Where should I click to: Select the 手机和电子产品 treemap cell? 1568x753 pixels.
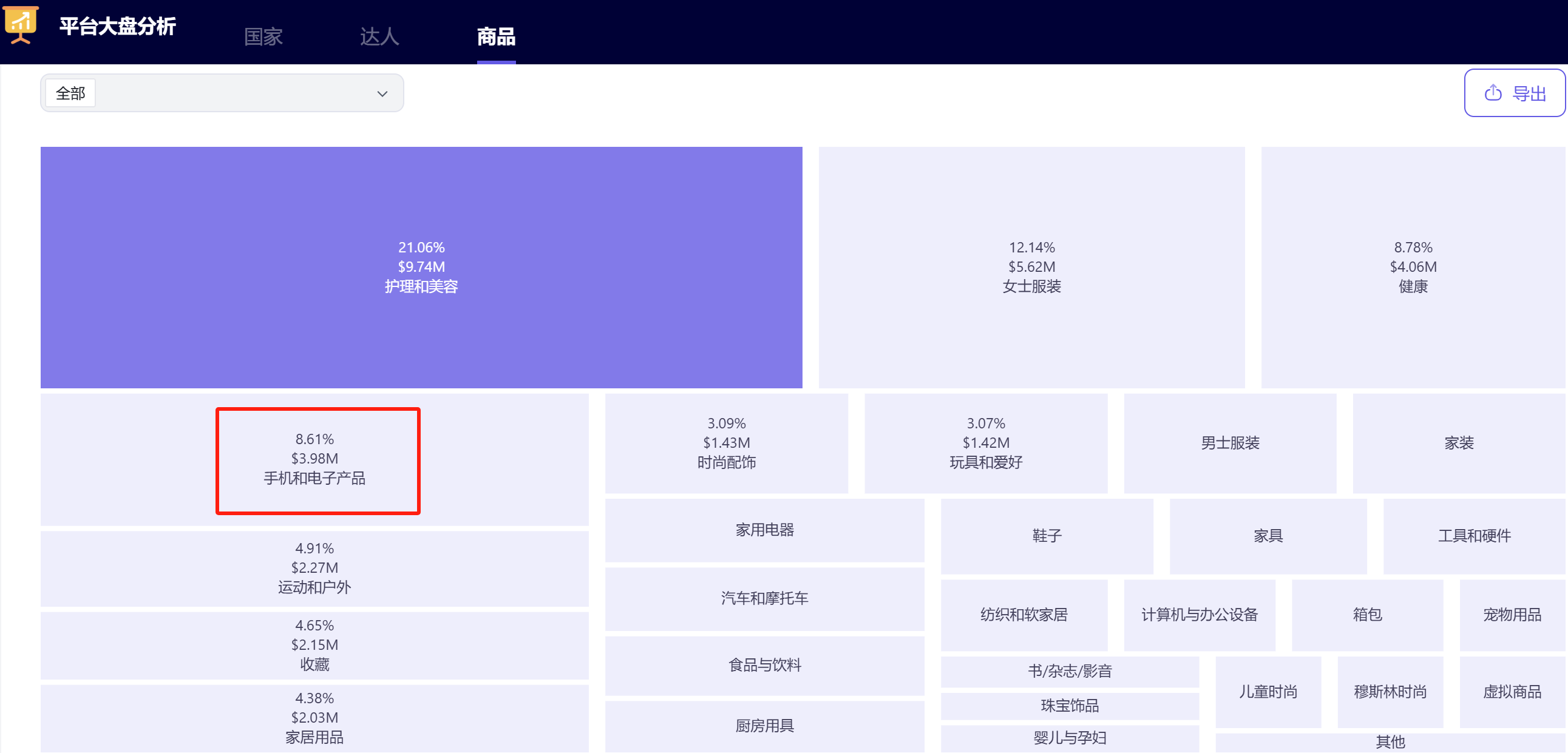pyautogui.click(x=314, y=459)
